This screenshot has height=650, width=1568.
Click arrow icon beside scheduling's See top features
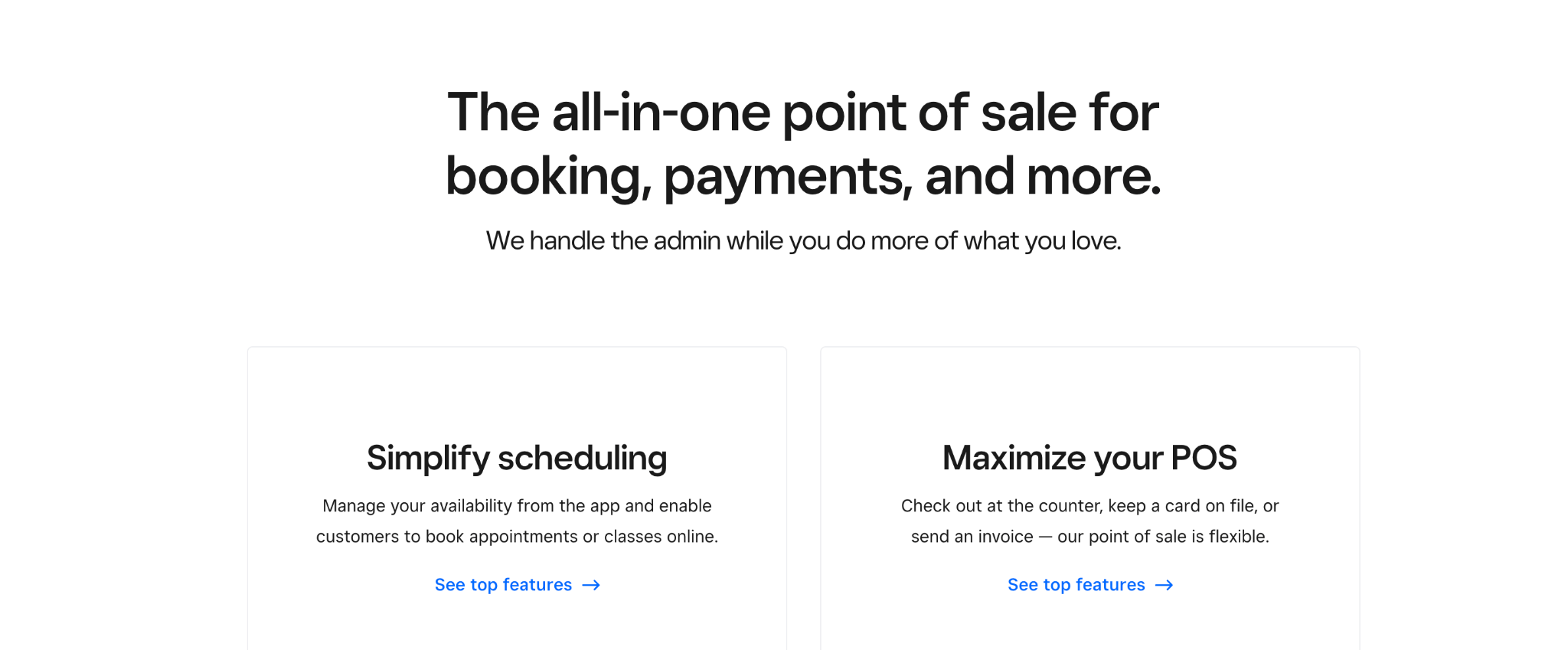coord(591,586)
